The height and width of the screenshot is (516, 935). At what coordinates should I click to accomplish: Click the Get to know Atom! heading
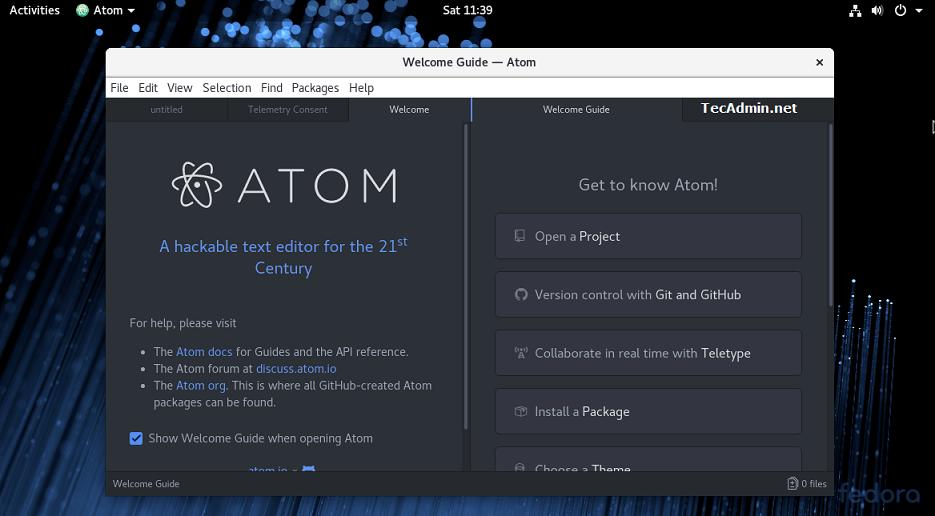(x=648, y=185)
